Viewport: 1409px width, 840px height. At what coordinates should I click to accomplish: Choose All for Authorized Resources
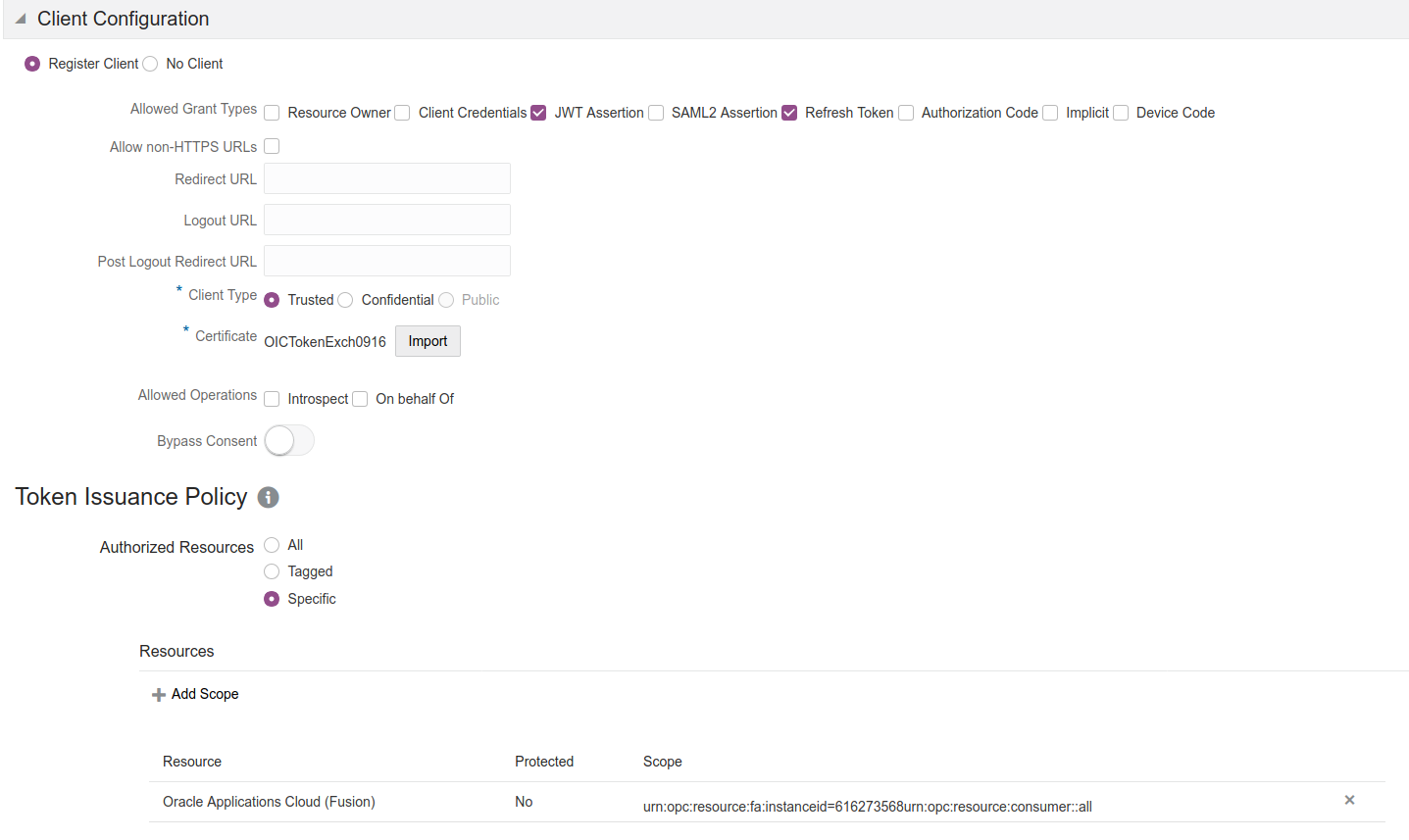point(272,545)
